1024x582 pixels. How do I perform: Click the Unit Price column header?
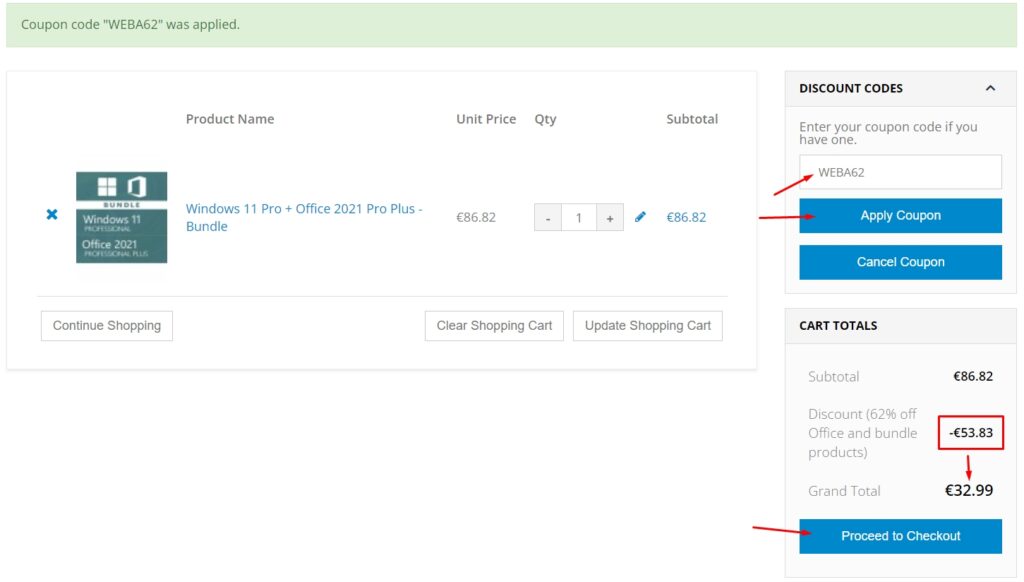pyautogui.click(x=486, y=119)
